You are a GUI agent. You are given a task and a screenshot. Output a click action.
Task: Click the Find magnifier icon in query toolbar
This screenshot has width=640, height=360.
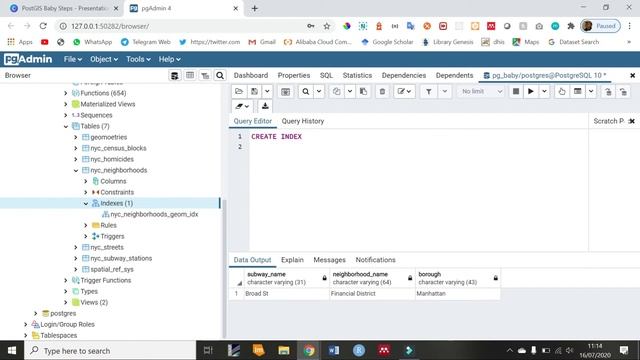click(305, 91)
